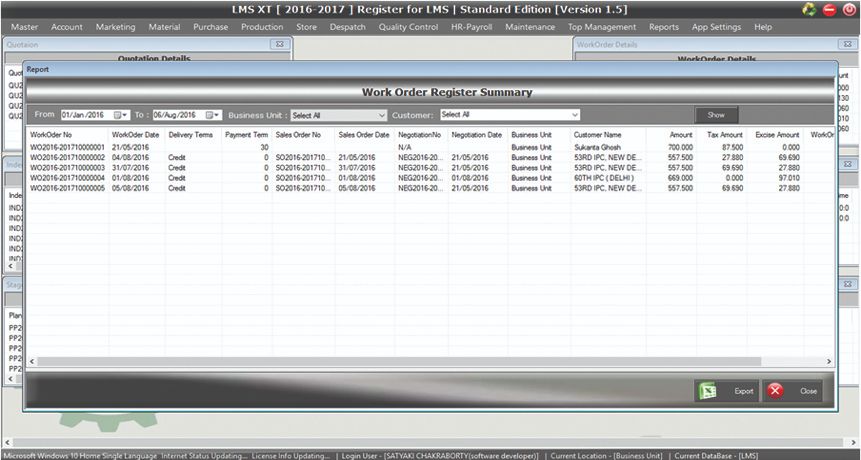
Task: Click horizontal scrollbar of report grid
Action: [x=399, y=361]
